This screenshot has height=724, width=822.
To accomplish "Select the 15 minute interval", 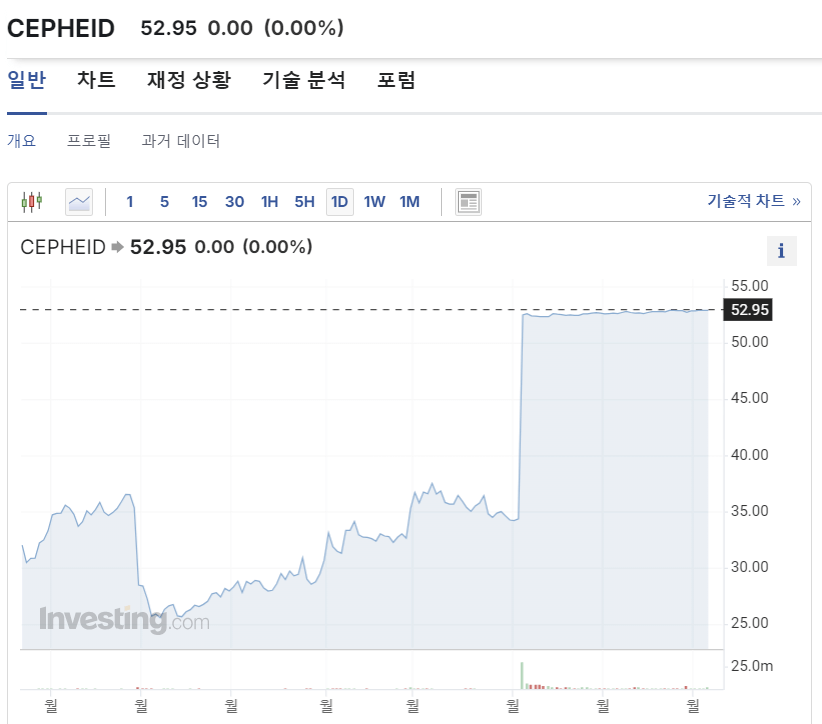I will pyautogui.click(x=199, y=201).
